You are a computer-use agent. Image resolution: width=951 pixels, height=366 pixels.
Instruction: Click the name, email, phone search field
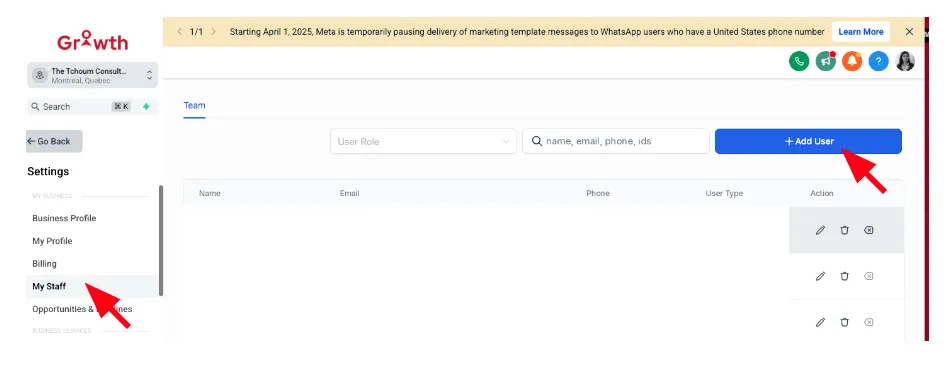point(616,141)
